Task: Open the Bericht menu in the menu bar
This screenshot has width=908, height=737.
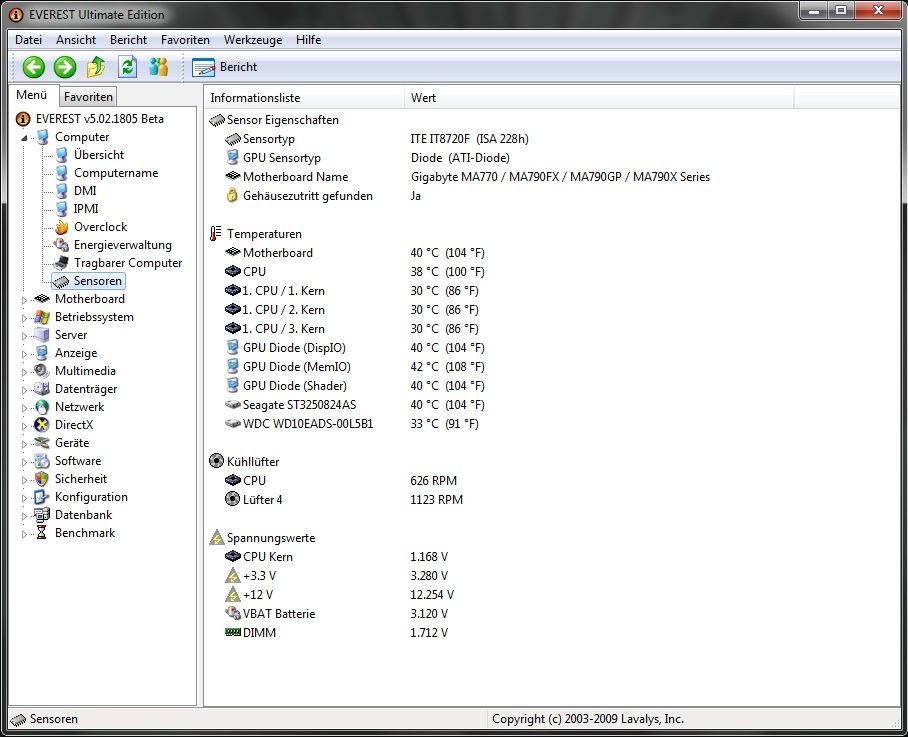Action: coord(129,40)
